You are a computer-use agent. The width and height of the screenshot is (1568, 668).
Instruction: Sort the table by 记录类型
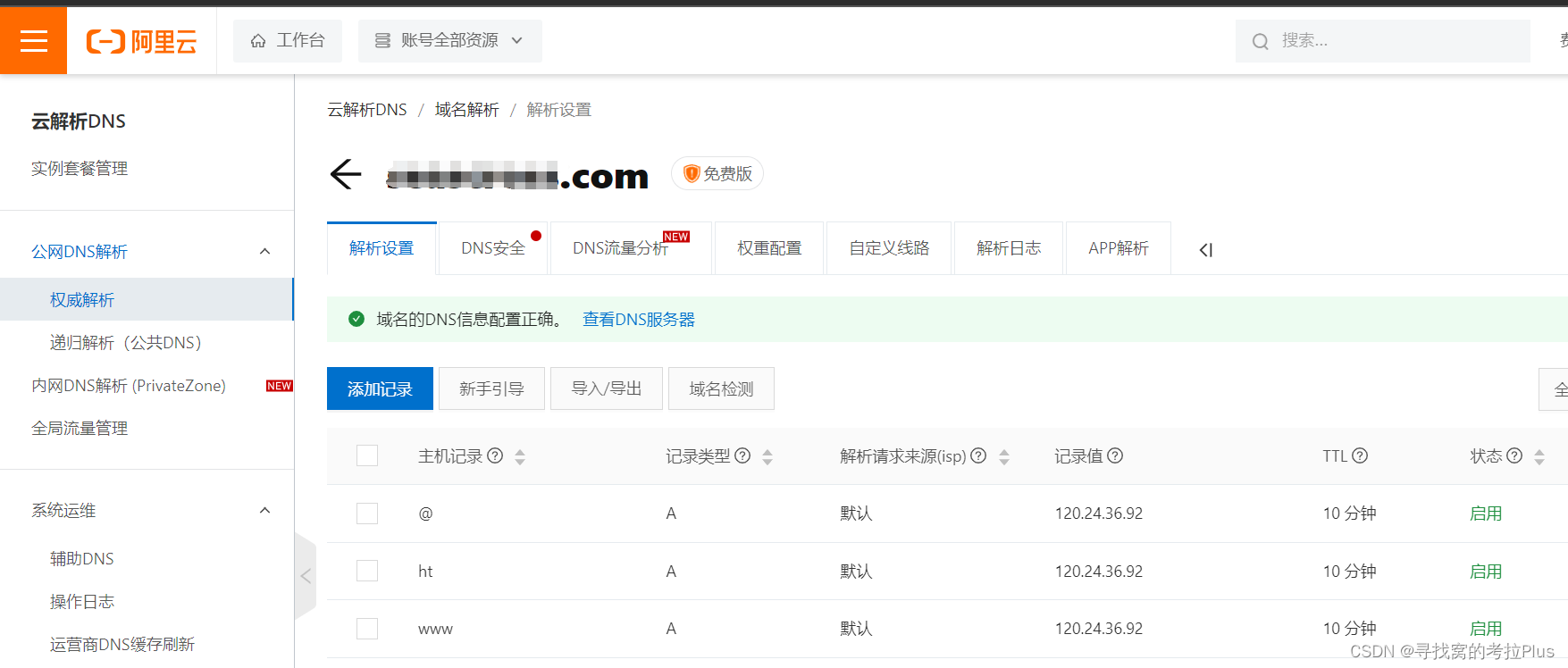click(767, 456)
